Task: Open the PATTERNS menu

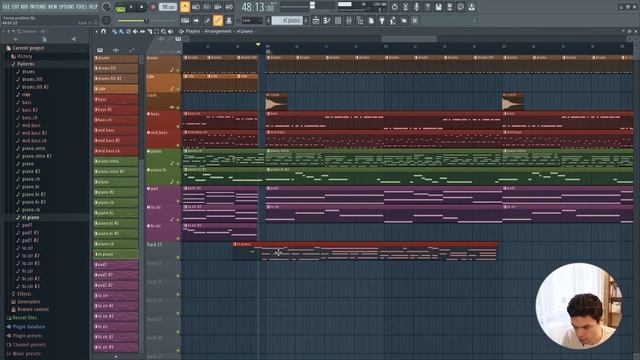Action: pyautogui.click(x=38, y=7)
